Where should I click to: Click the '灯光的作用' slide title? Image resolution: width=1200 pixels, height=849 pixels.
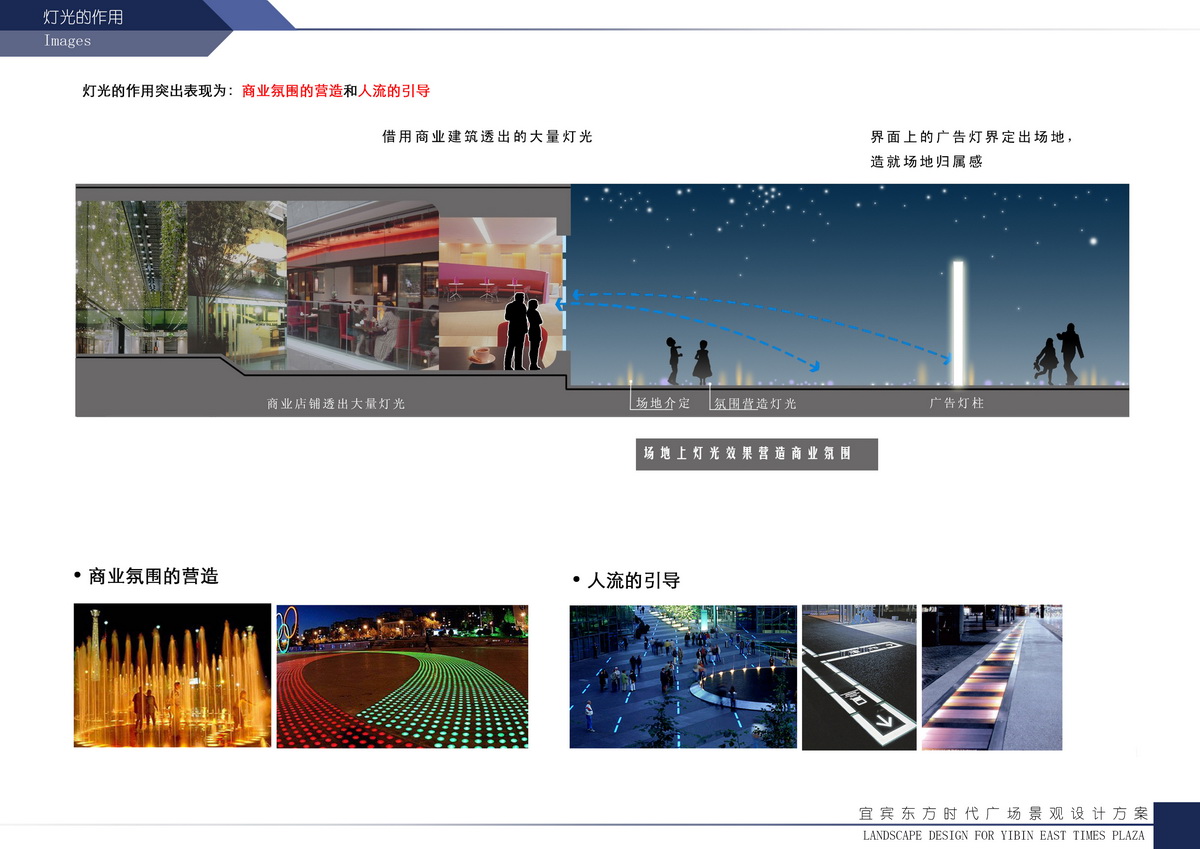click(84, 18)
